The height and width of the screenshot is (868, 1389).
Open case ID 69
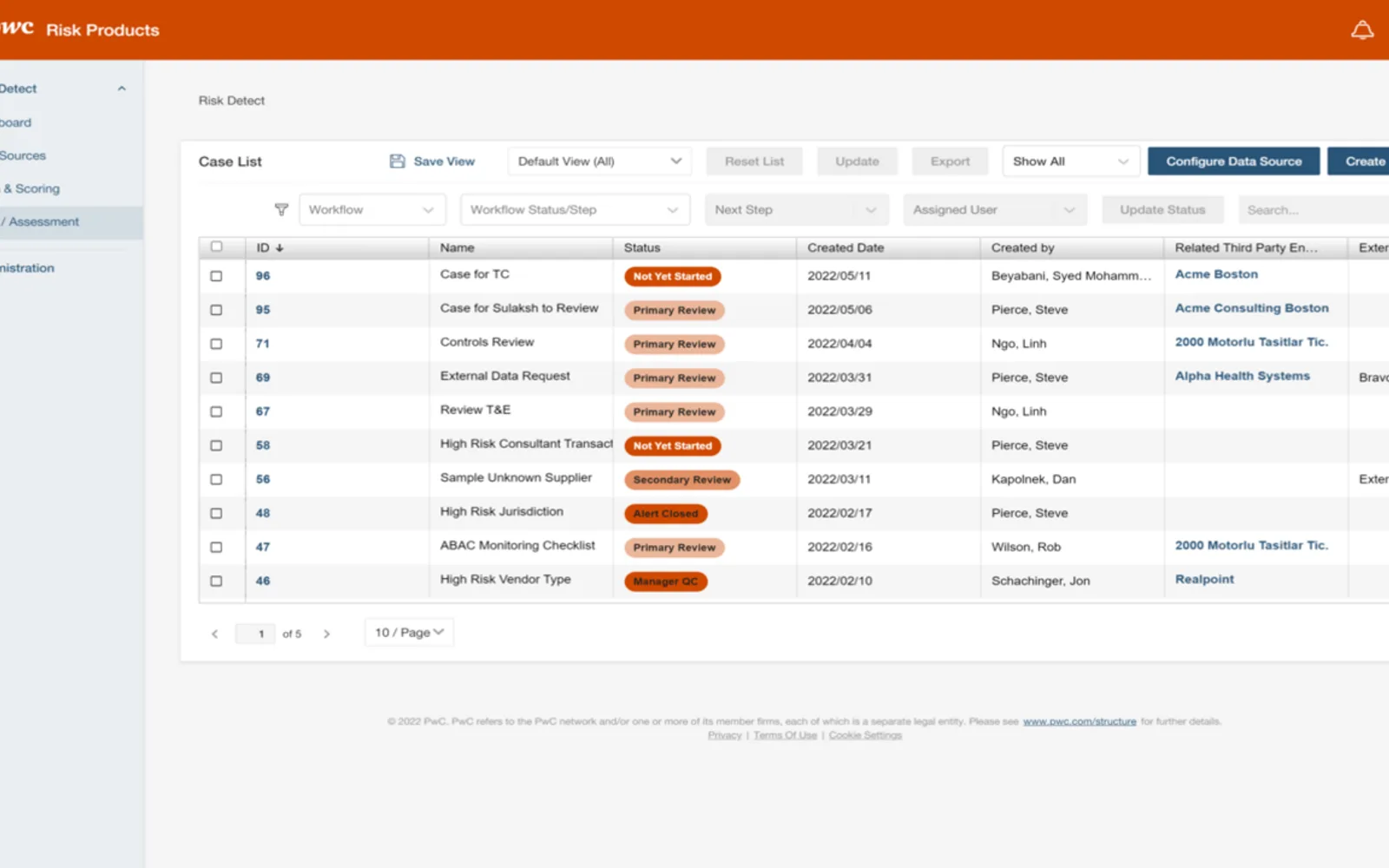click(263, 378)
